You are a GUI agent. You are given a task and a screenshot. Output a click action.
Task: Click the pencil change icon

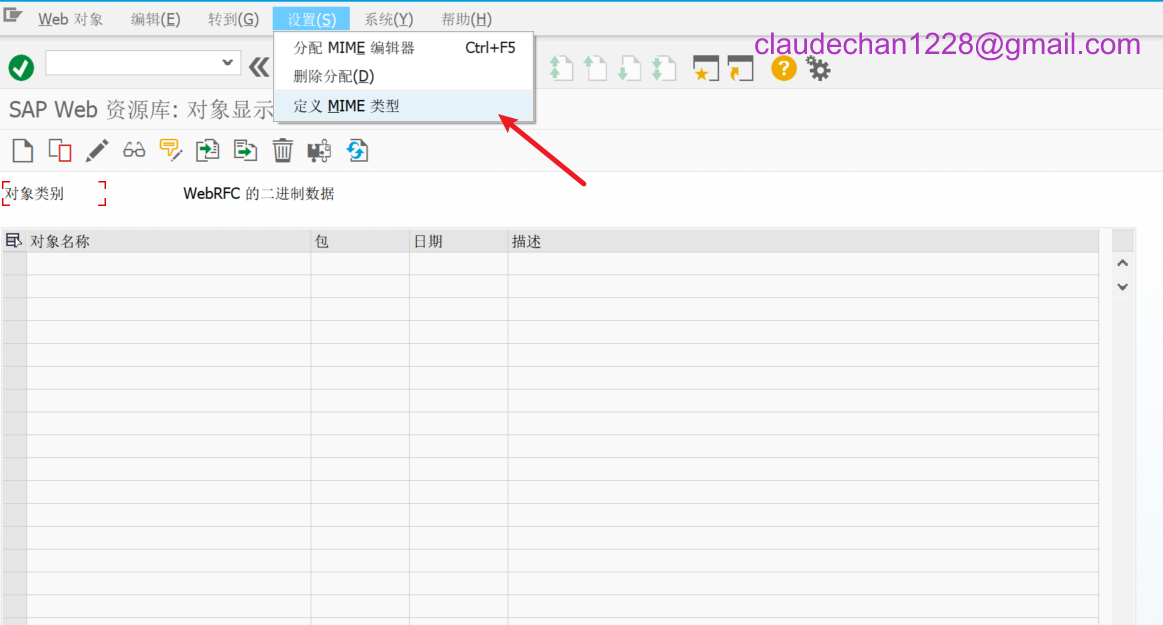97,150
